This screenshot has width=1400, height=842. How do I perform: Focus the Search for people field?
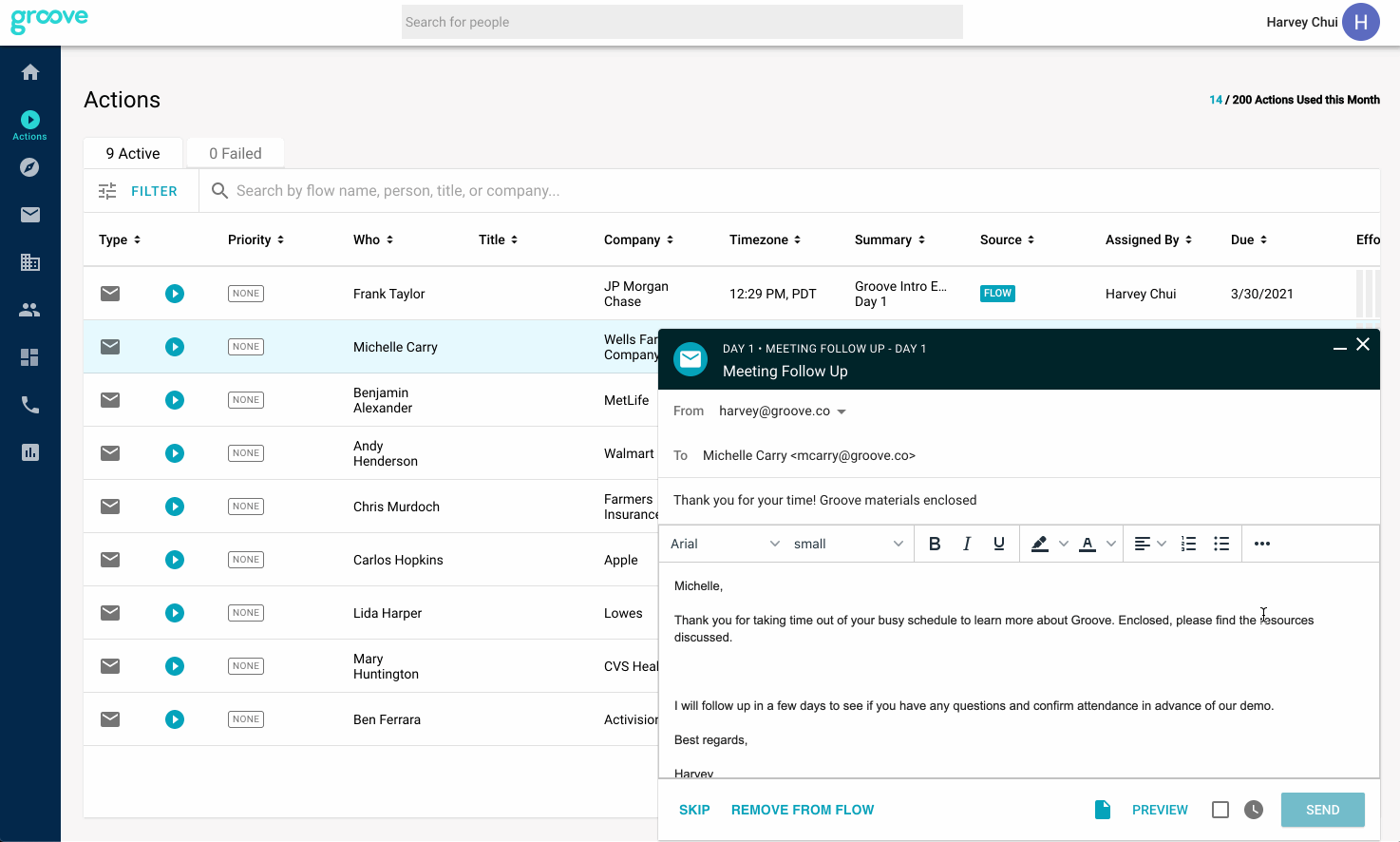pyautogui.click(x=682, y=22)
